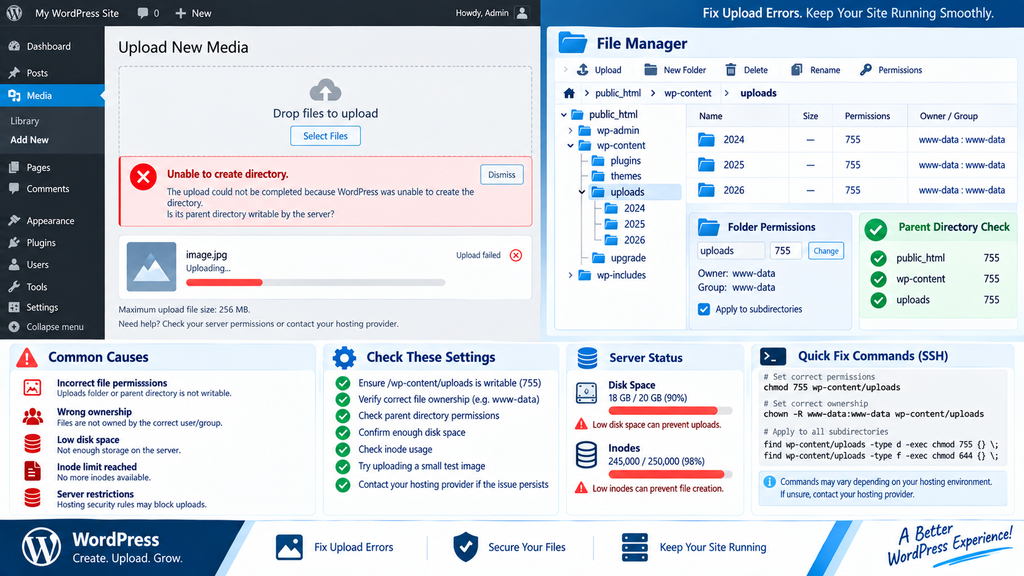
Task: Click the Admin user avatar icon
Action: (522, 13)
